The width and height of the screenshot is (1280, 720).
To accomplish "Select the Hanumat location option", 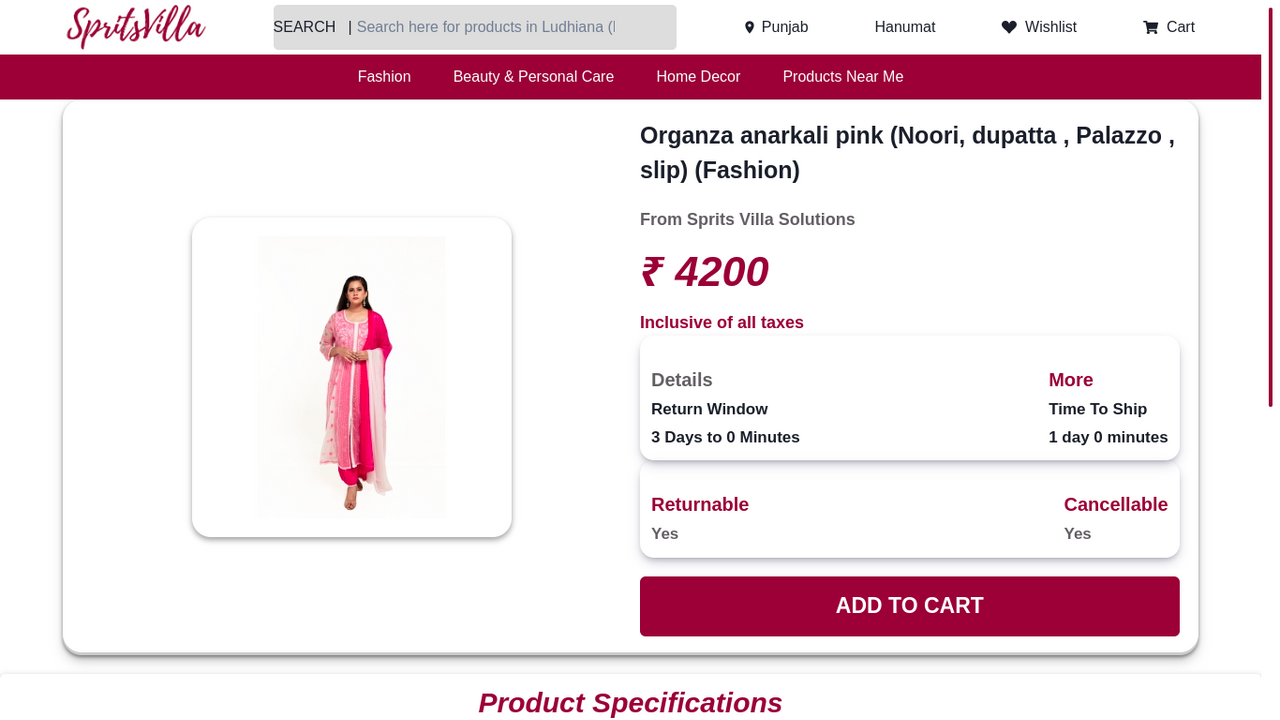I will [x=905, y=27].
